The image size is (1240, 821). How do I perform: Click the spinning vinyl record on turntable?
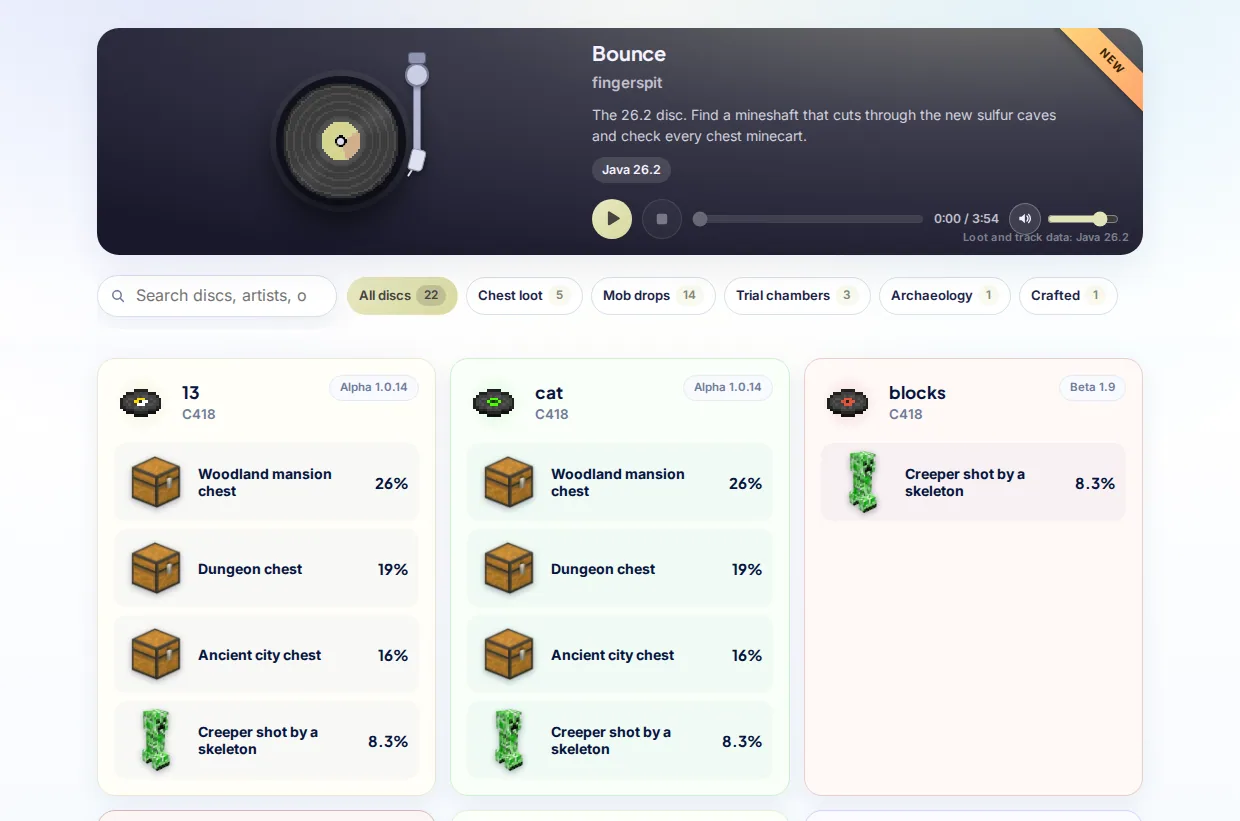[340, 141]
